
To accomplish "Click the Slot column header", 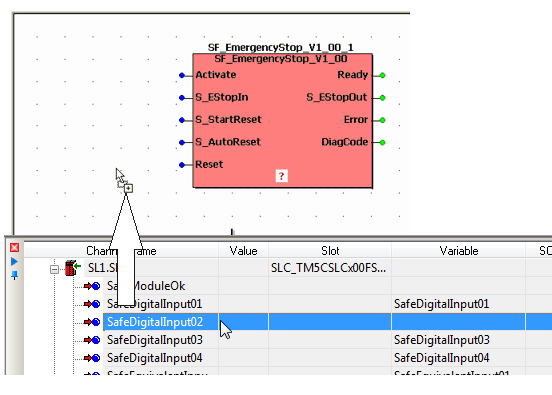I will 330,251.
